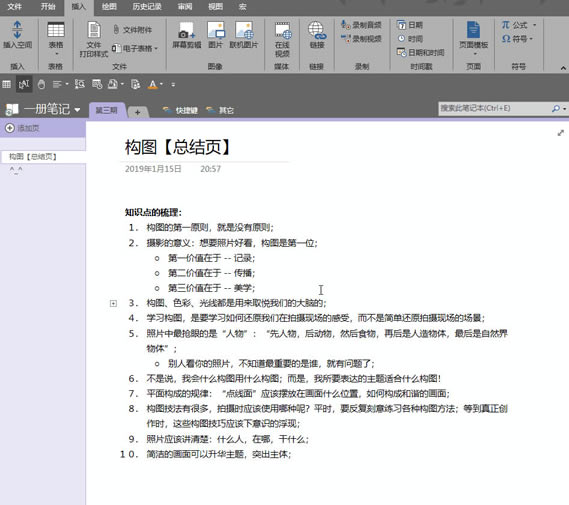Screen dimensions: 569x505
Task: Select the 第三期 section tab
Action: (x=106, y=110)
